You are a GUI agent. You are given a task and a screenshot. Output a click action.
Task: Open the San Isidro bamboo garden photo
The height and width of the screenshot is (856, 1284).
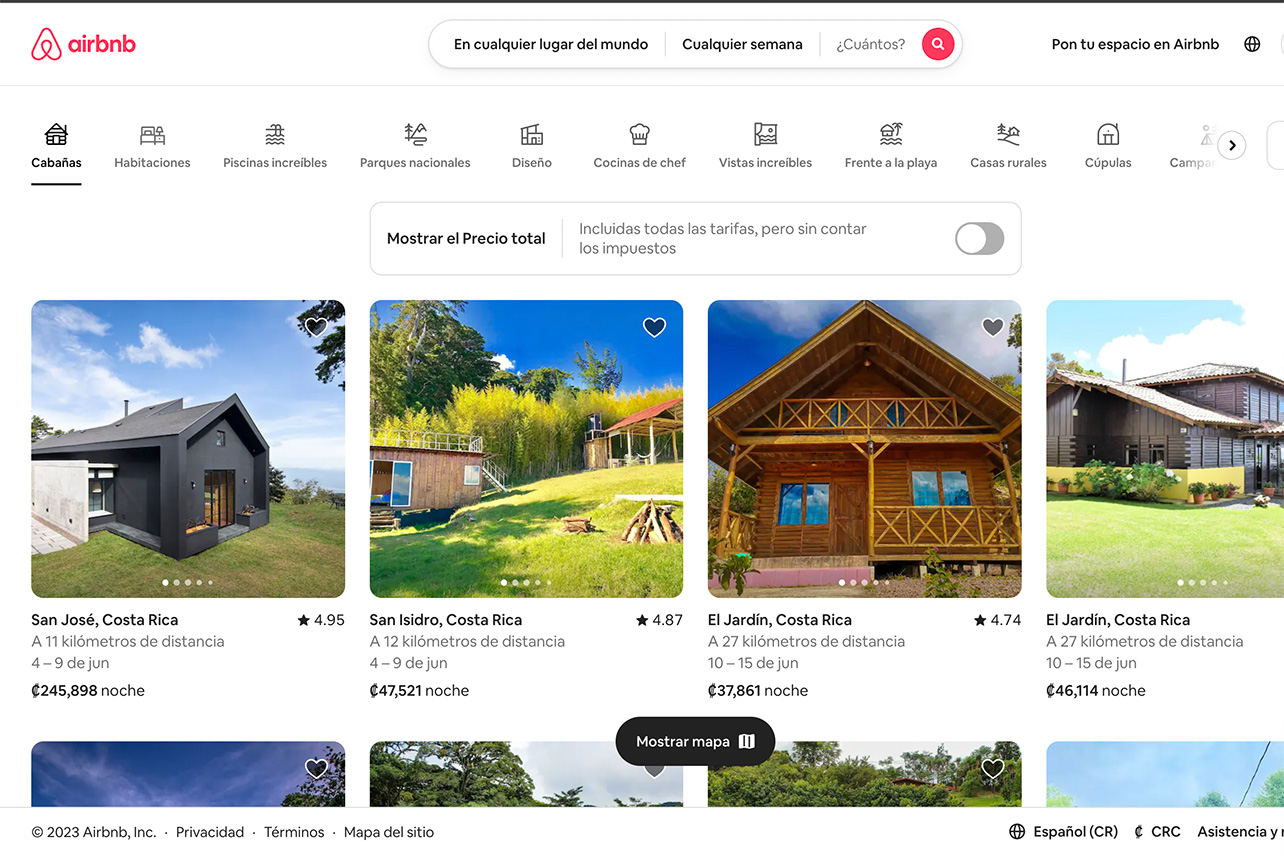pyautogui.click(x=526, y=449)
